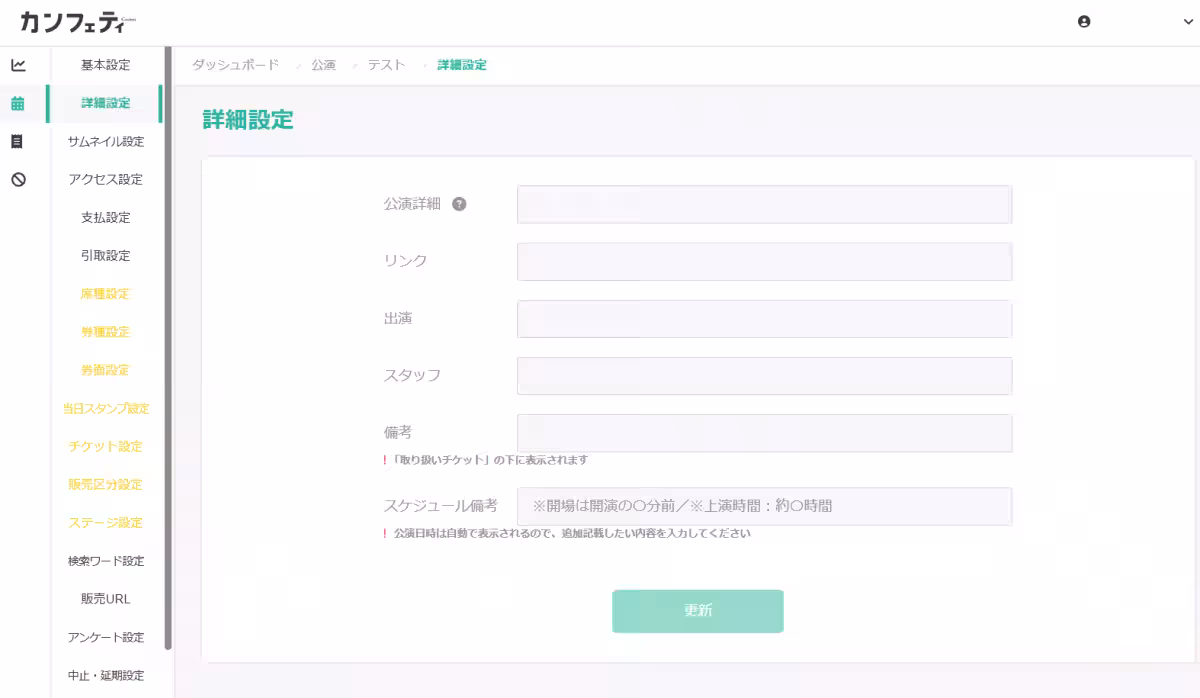
Task: Go to アンケート設定
Action: coord(106,637)
